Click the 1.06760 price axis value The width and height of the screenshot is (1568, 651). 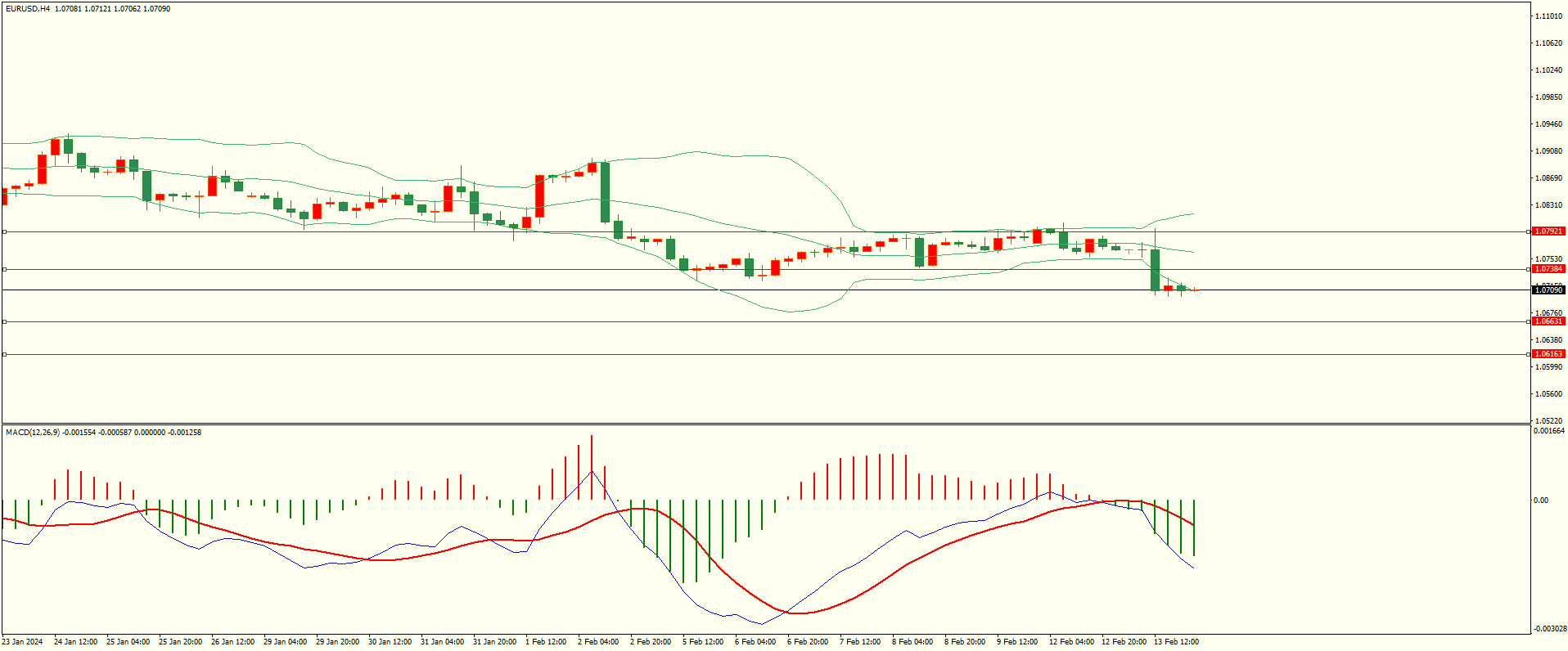pyautogui.click(x=1549, y=313)
